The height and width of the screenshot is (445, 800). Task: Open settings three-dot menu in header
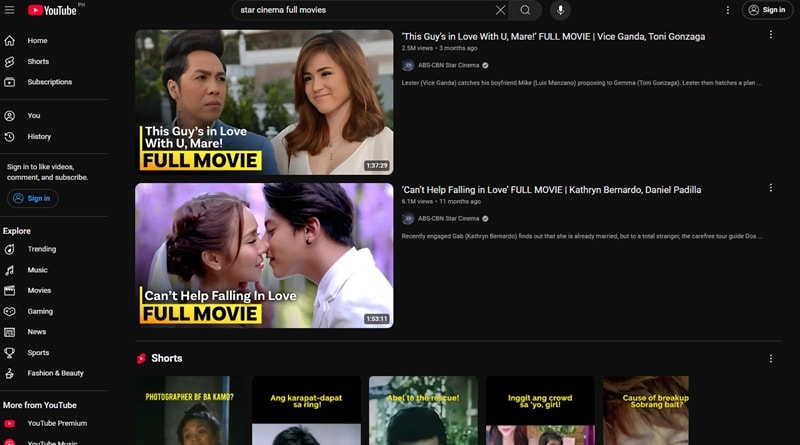click(x=728, y=10)
